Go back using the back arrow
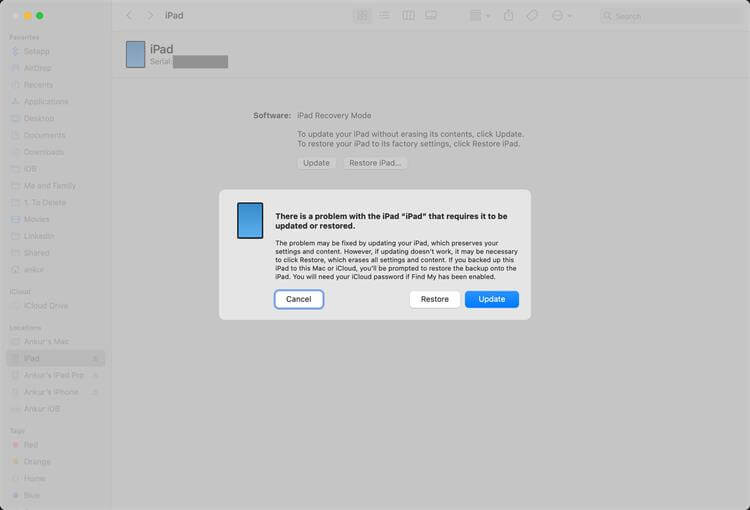The height and width of the screenshot is (510, 750). pos(129,16)
